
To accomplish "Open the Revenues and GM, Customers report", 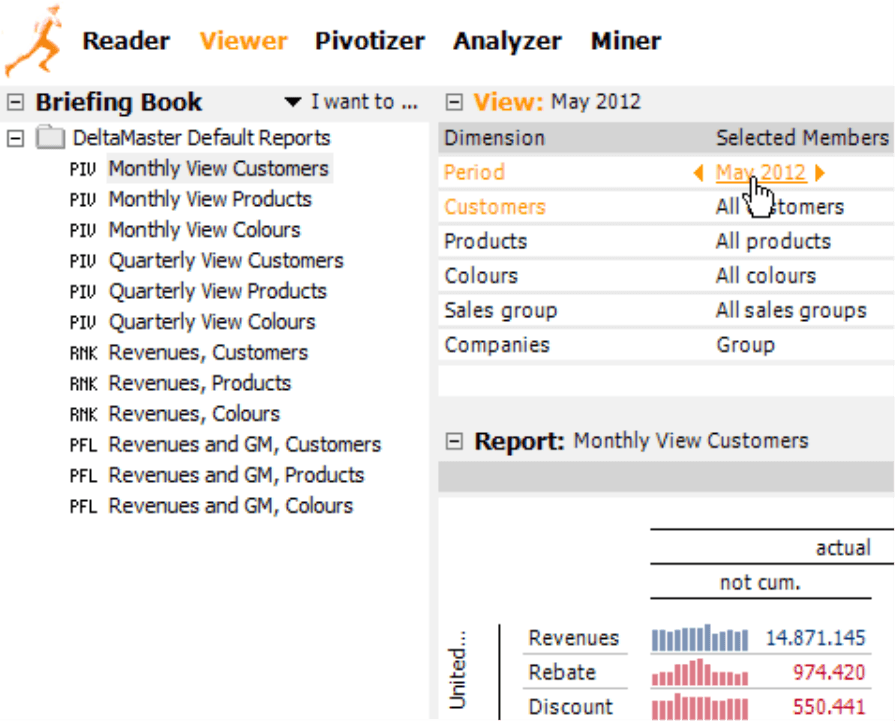I will point(245,445).
